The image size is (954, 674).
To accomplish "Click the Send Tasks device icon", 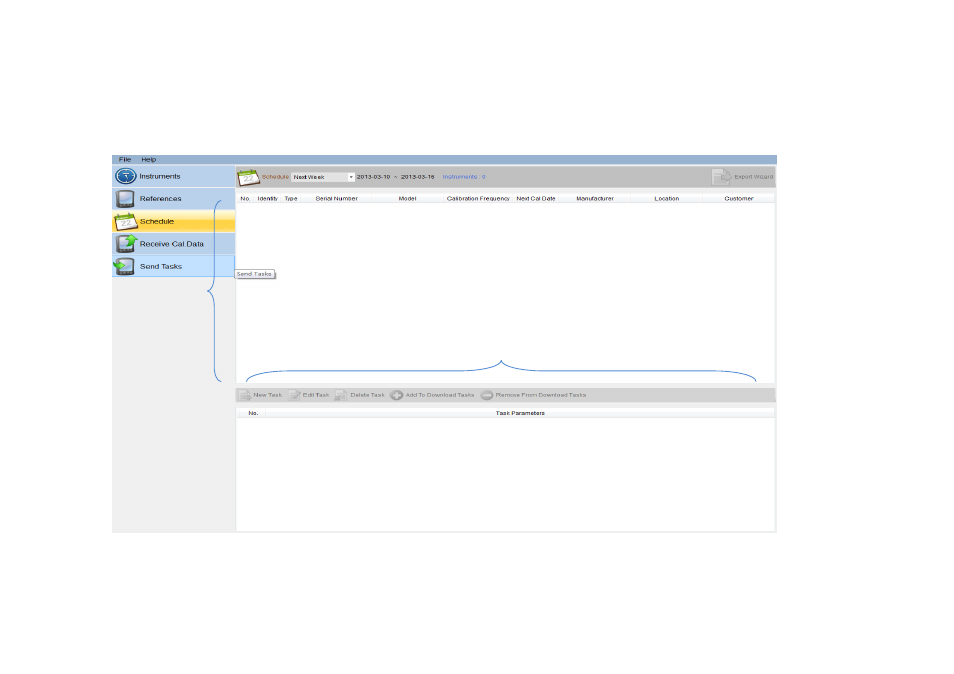I will pos(125,266).
